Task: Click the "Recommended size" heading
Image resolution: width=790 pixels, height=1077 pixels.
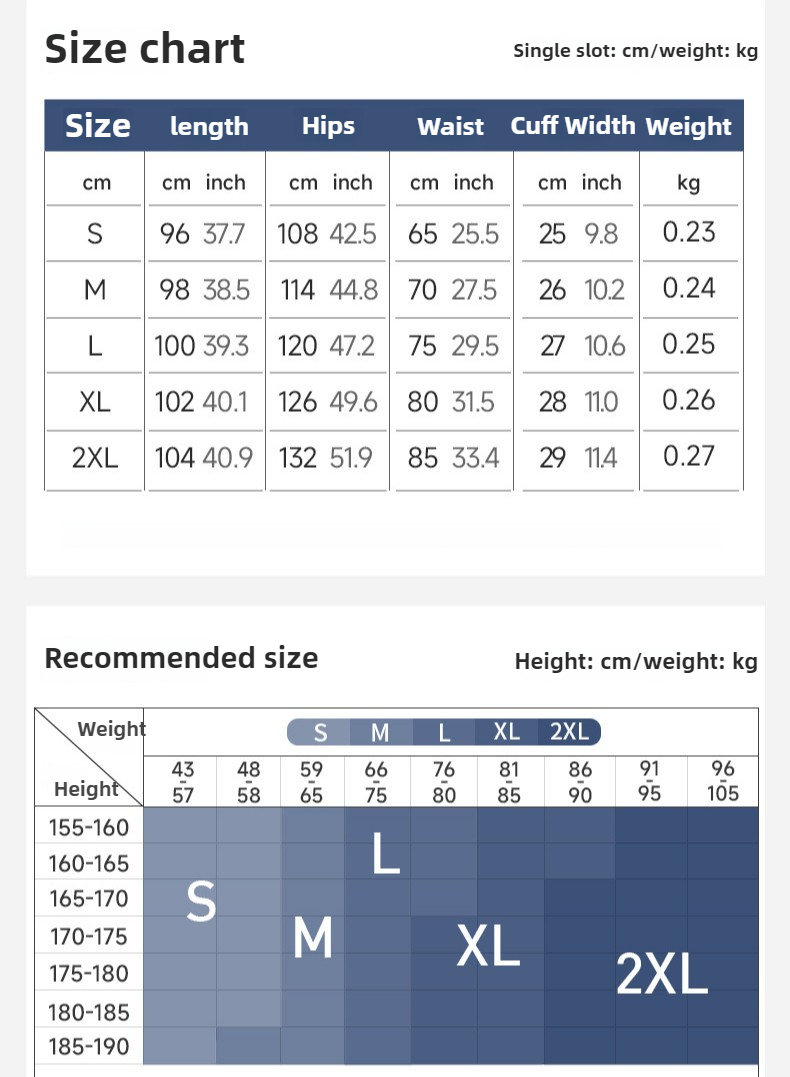Action: 181,658
